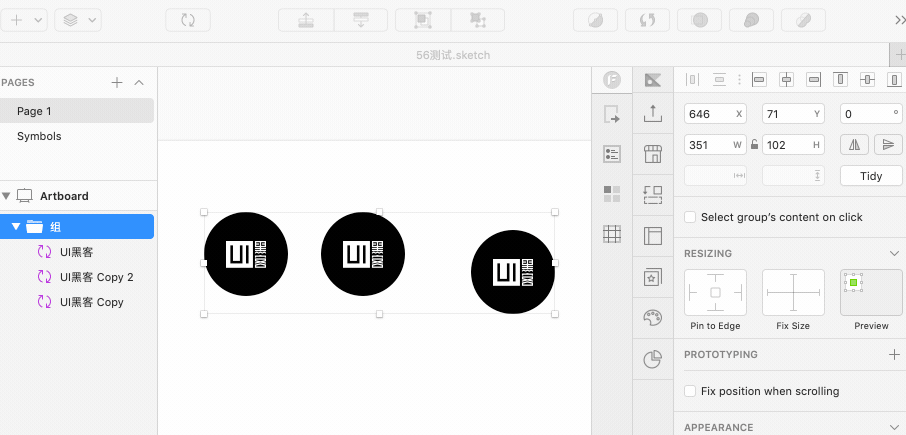Click distribute horizontally icon in inspector

(692, 80)
